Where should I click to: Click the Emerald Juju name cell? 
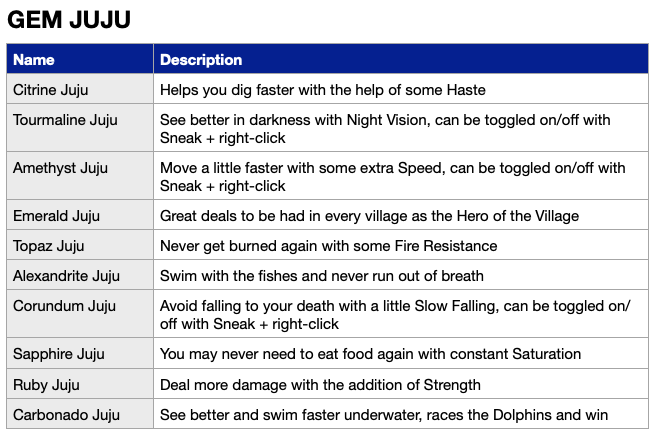click(80, 215)
